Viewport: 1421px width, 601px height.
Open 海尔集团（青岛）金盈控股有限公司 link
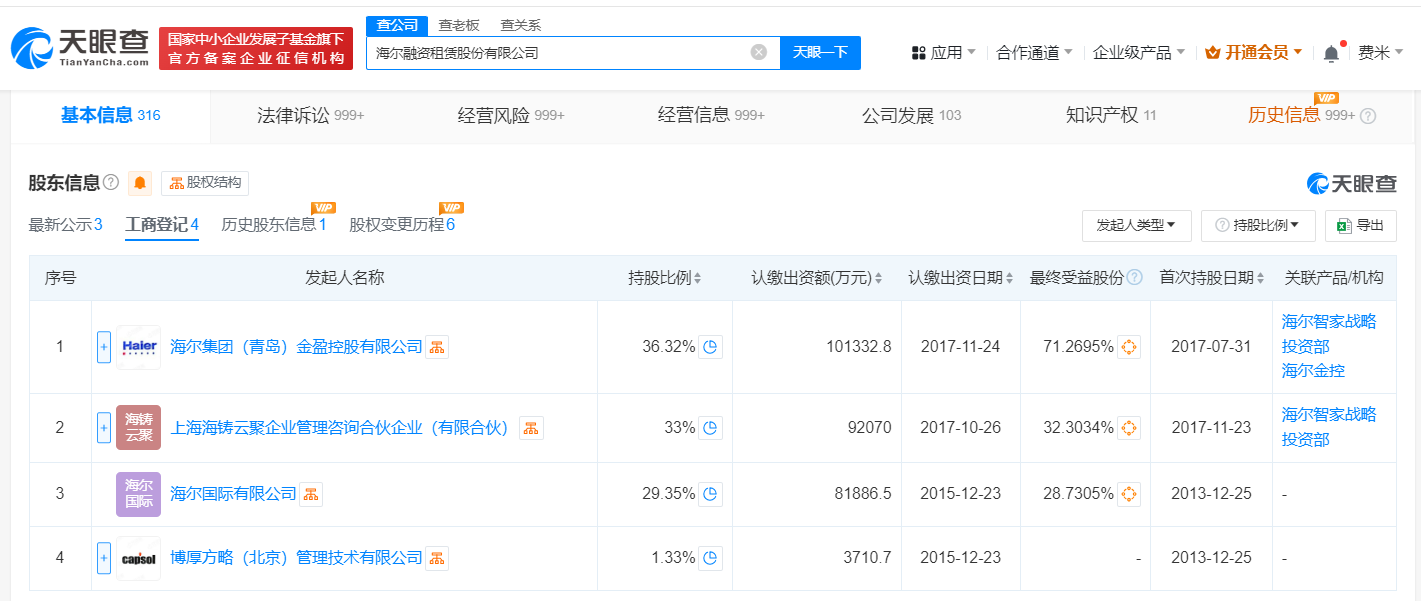297,347
